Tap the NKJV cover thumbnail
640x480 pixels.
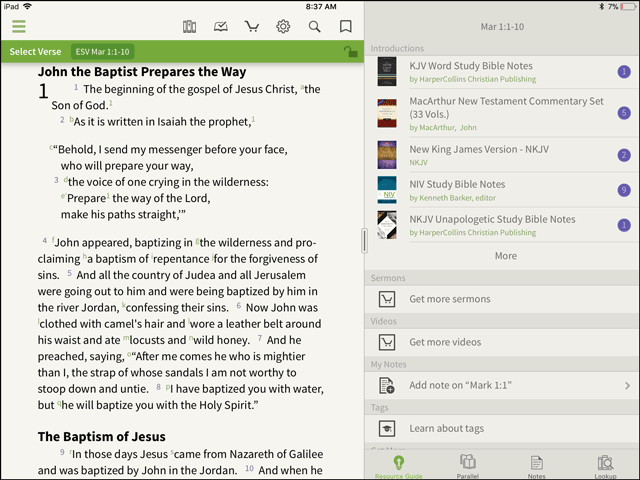387,155
